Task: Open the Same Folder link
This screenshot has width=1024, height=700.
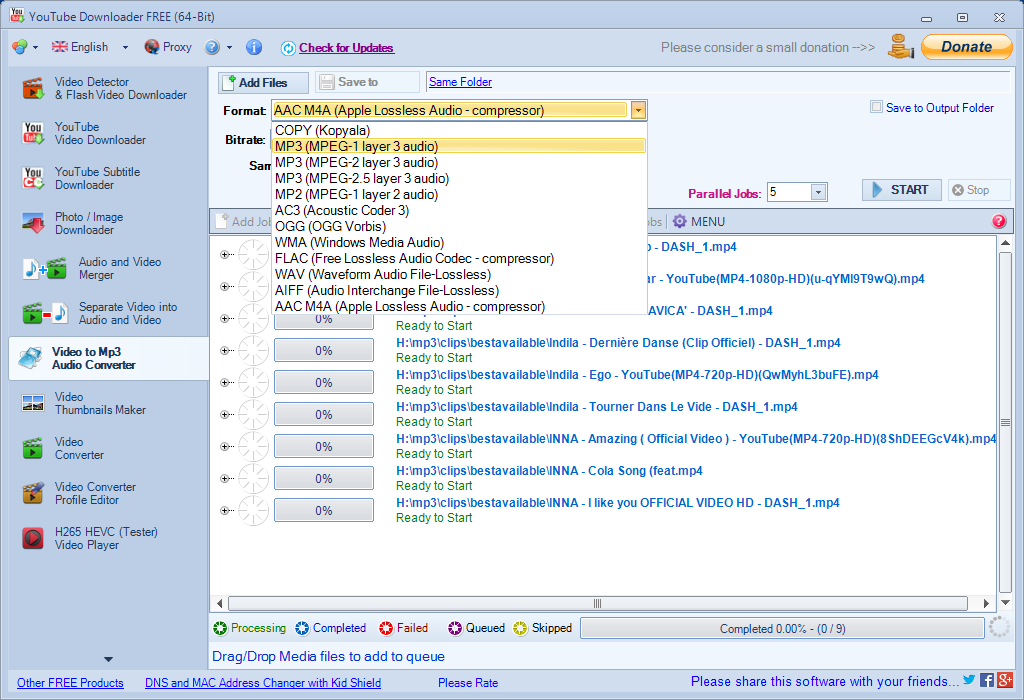Action: pyautogui.click(x=460, y=82)
